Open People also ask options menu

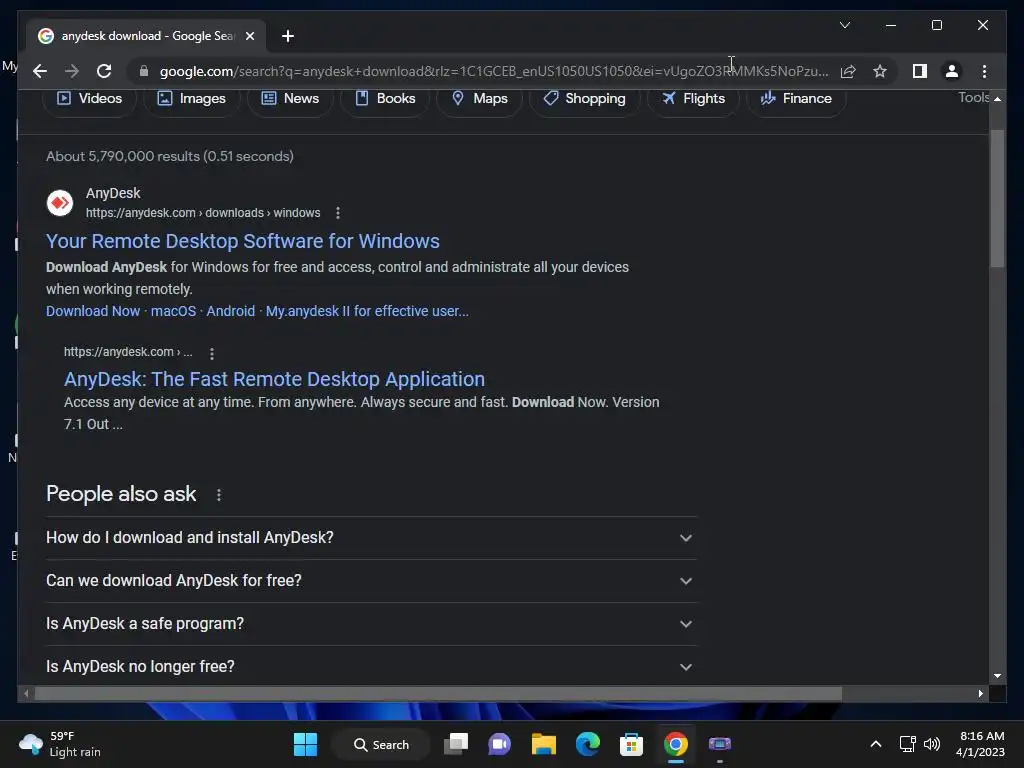219,495
